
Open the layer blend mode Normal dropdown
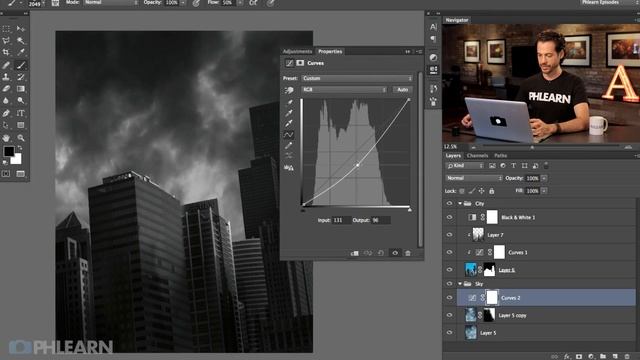coord(473,178)
